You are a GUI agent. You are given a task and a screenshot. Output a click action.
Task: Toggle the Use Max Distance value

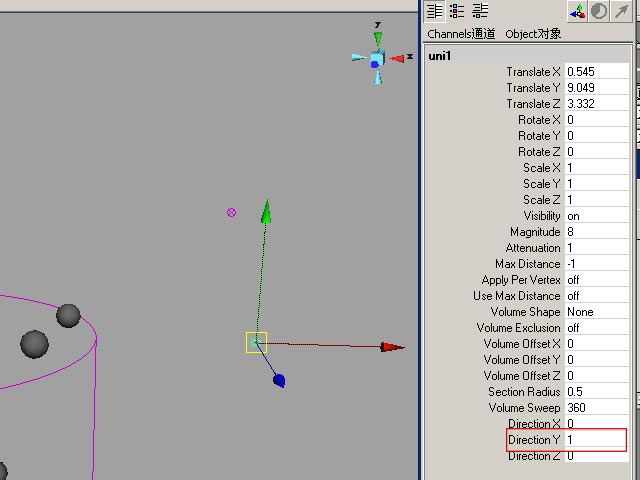[597, 296]
